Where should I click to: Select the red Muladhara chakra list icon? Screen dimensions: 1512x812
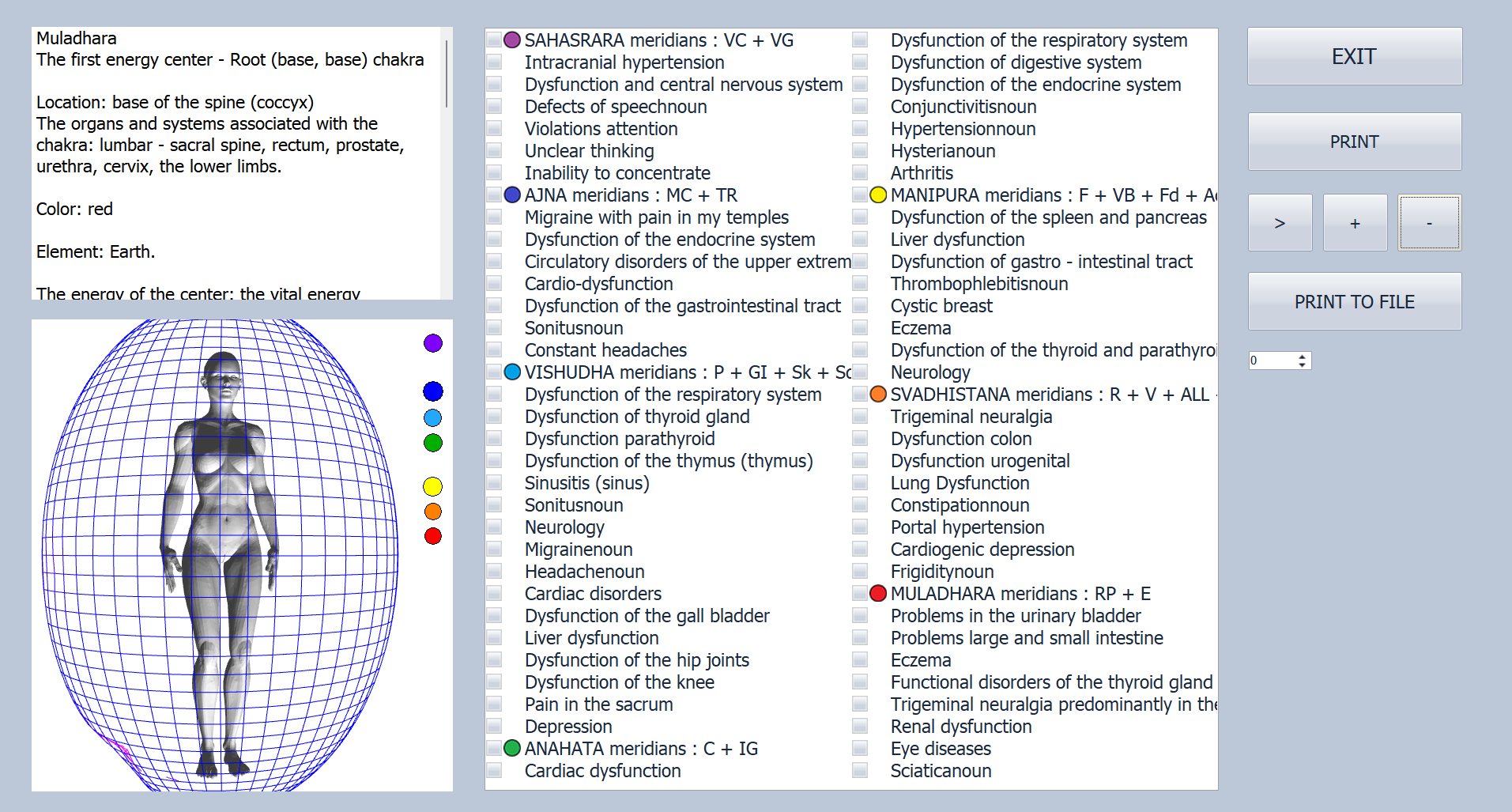(878, 594)
